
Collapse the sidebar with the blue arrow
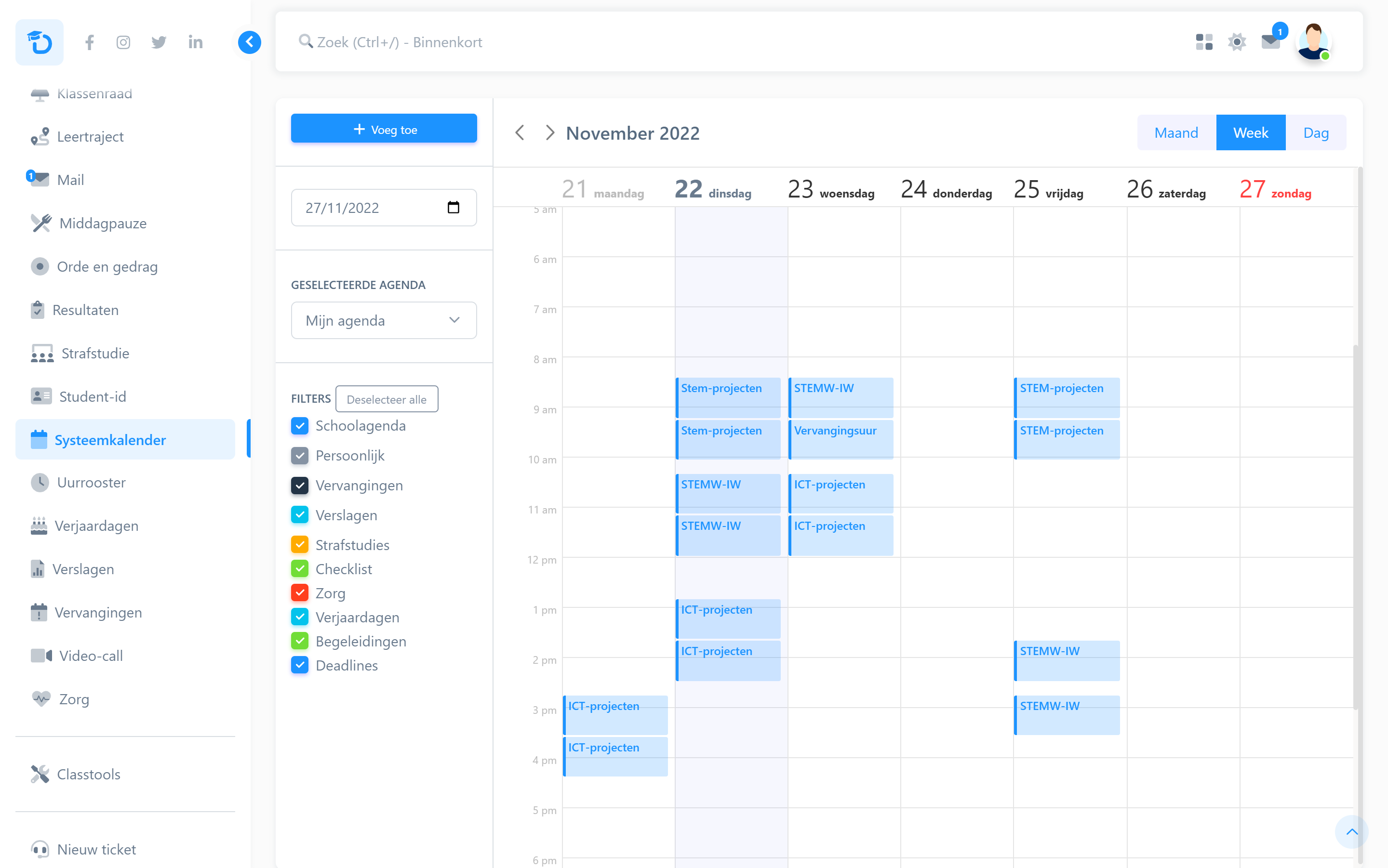[x=249, y=42]
